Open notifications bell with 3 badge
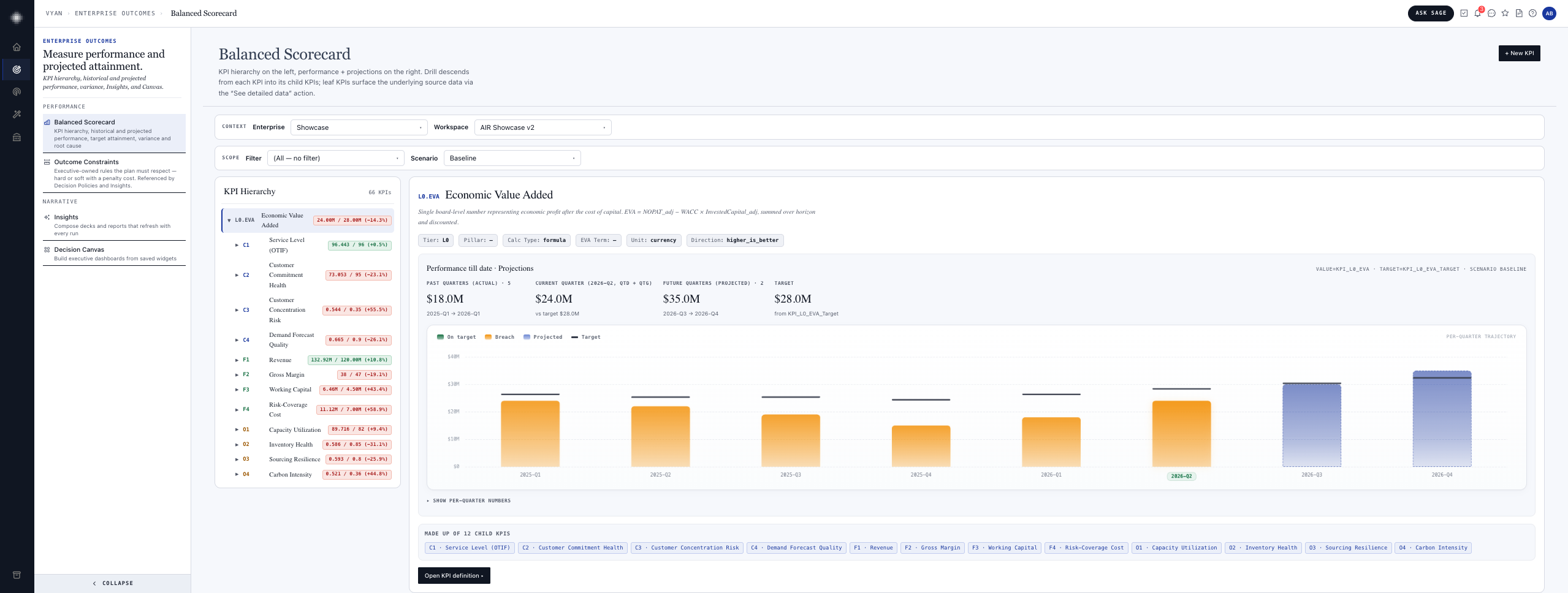 point(1478,13)
